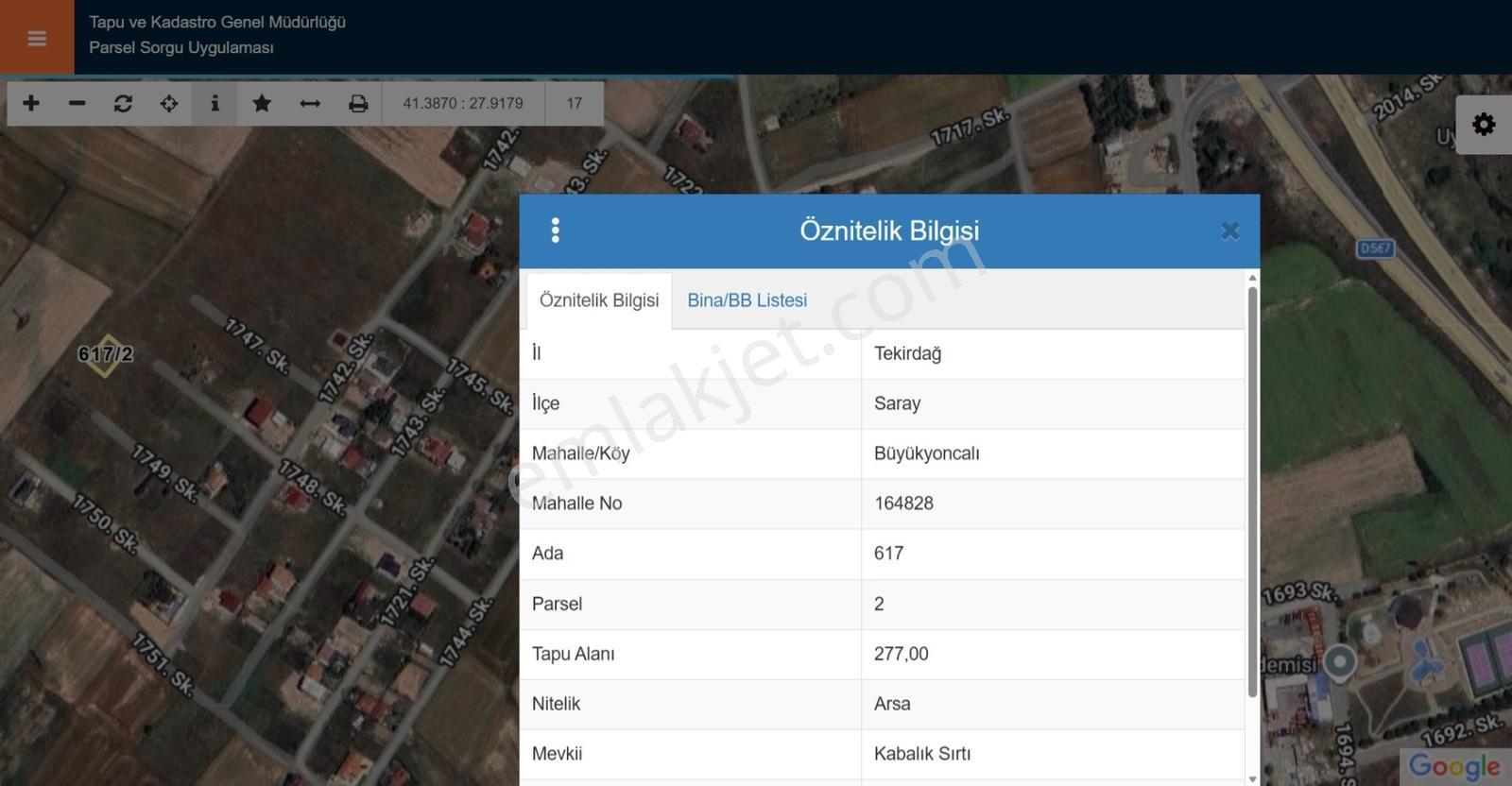This screenshot has width=1512, height=786.
Task: Select the Mahalle No value 164828
Action: click(1053, 504)
